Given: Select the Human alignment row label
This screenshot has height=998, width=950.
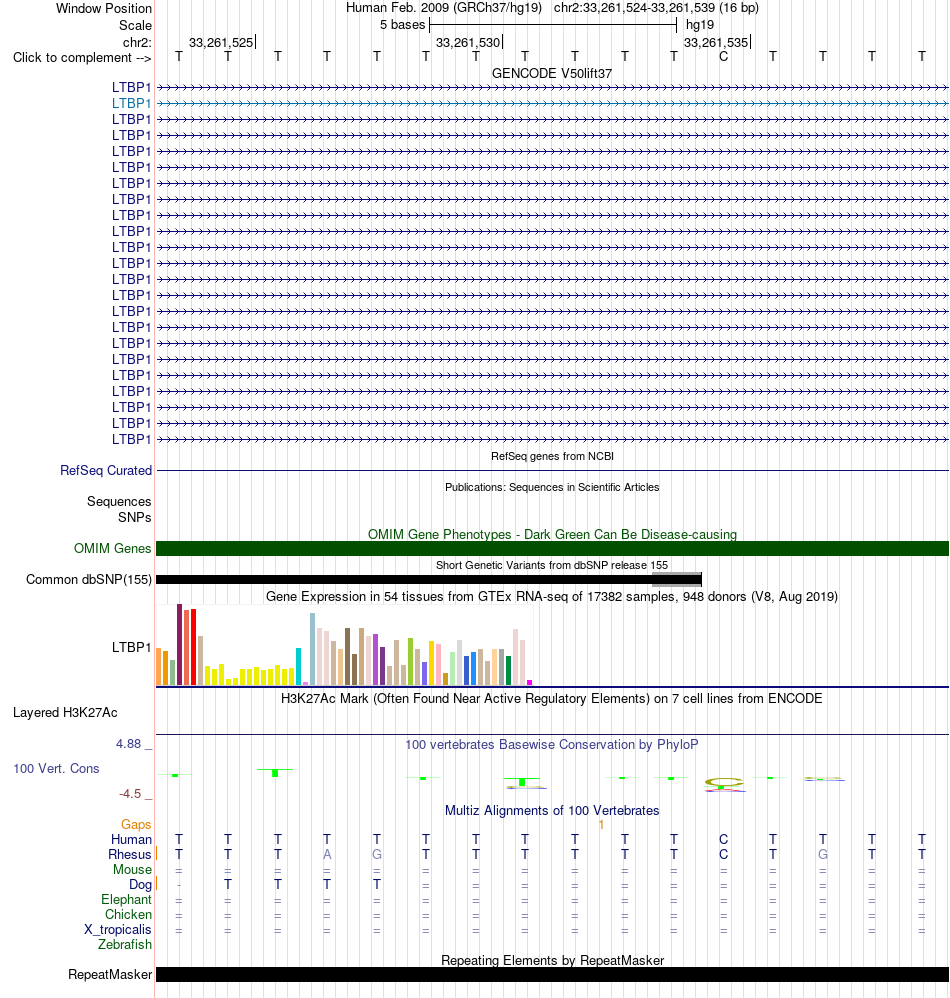Looking at the screenshot, I should pos(131,840).
